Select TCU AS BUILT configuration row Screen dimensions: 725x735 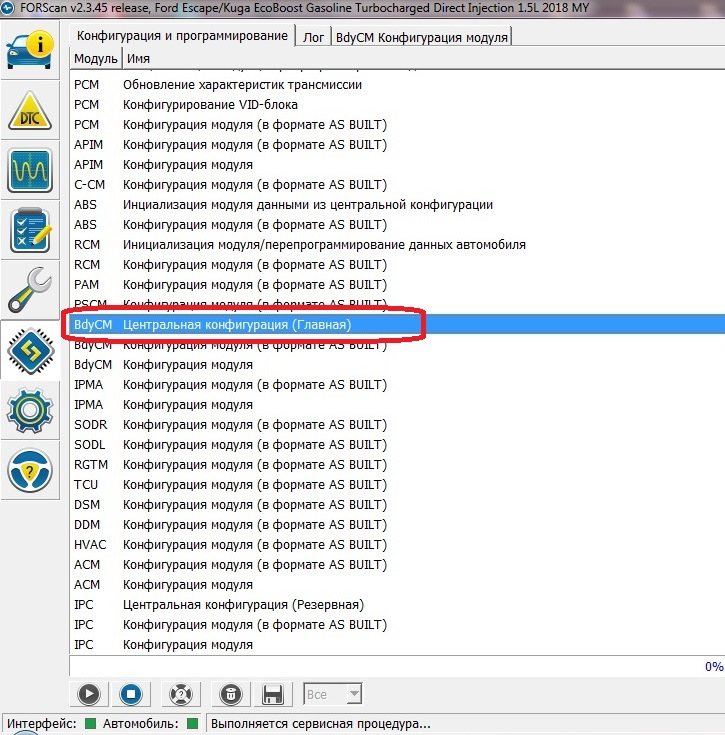tap(397, 485)
